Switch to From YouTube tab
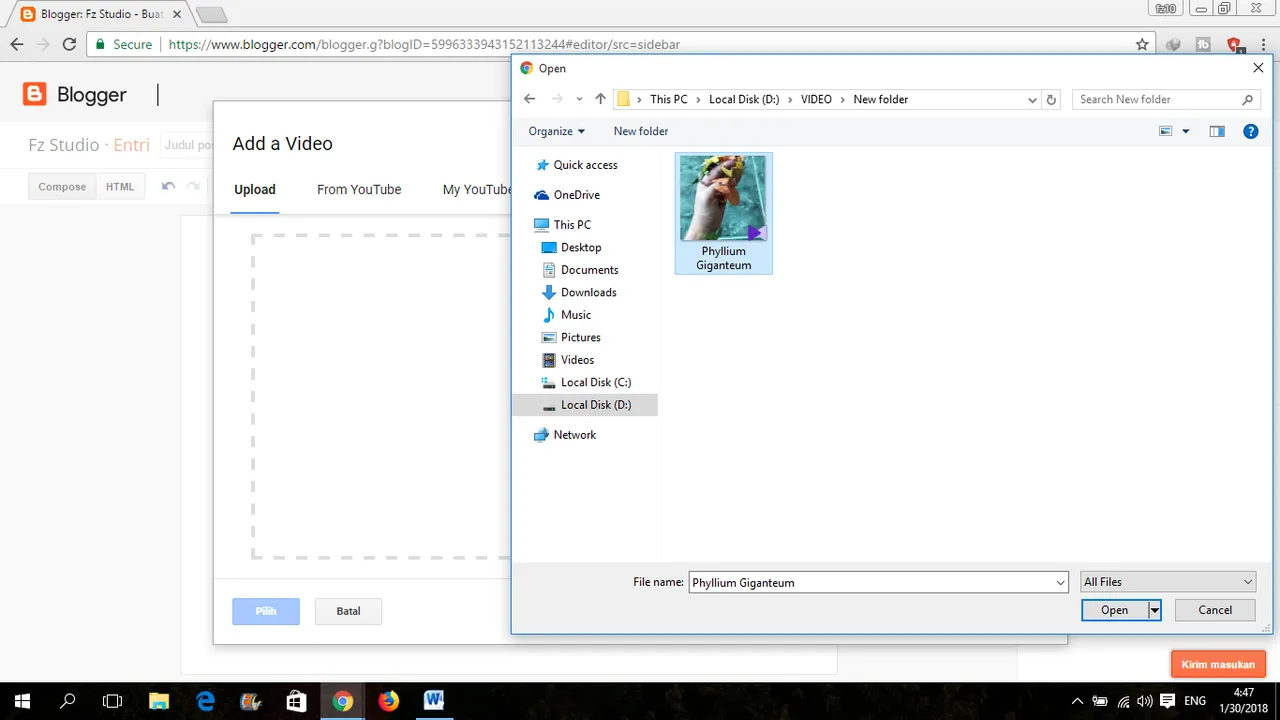Image resolution: width=1280 pixels, height=720 pixels. (x=359, y=189)
